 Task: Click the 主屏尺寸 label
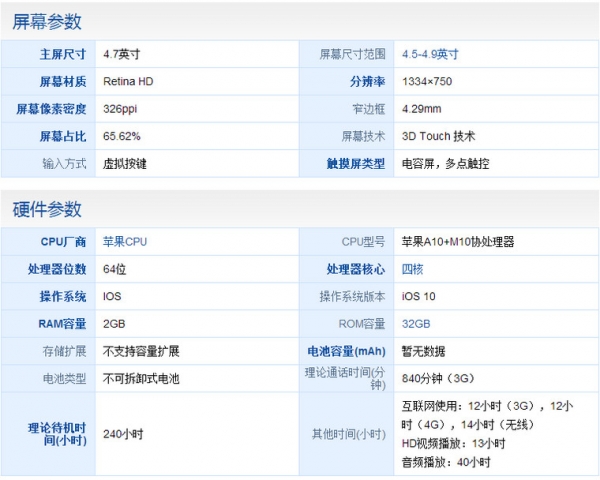coord(62,54)
